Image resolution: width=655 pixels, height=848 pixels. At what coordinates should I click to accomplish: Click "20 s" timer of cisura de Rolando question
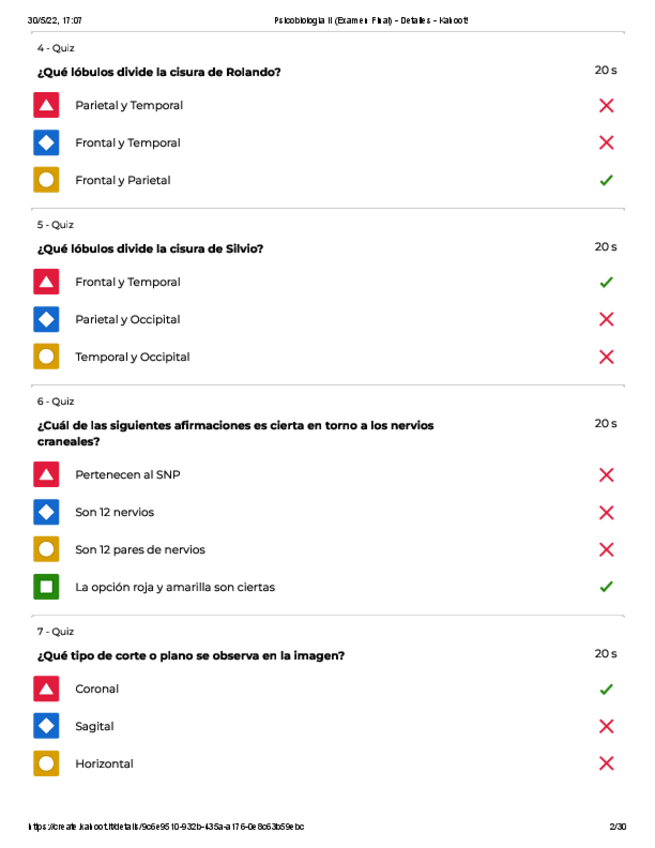tap(605, 70)
